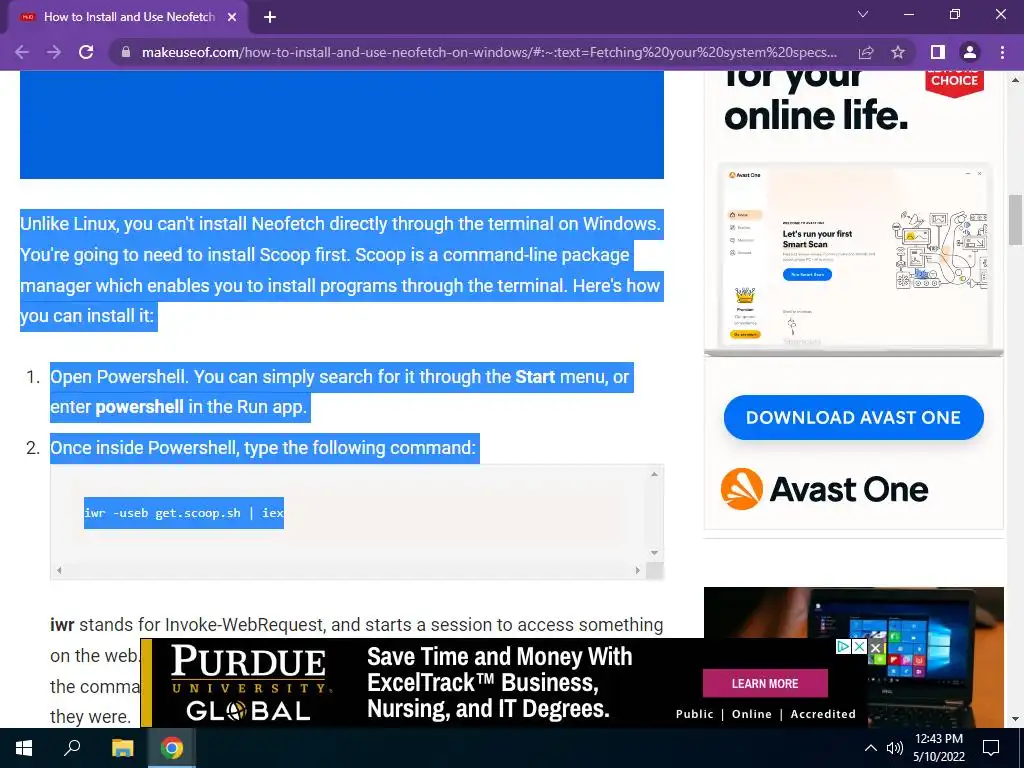Go forward to the next page
Image resolution: width=1024 pixels, height=768 pixels.
[54, 52]
